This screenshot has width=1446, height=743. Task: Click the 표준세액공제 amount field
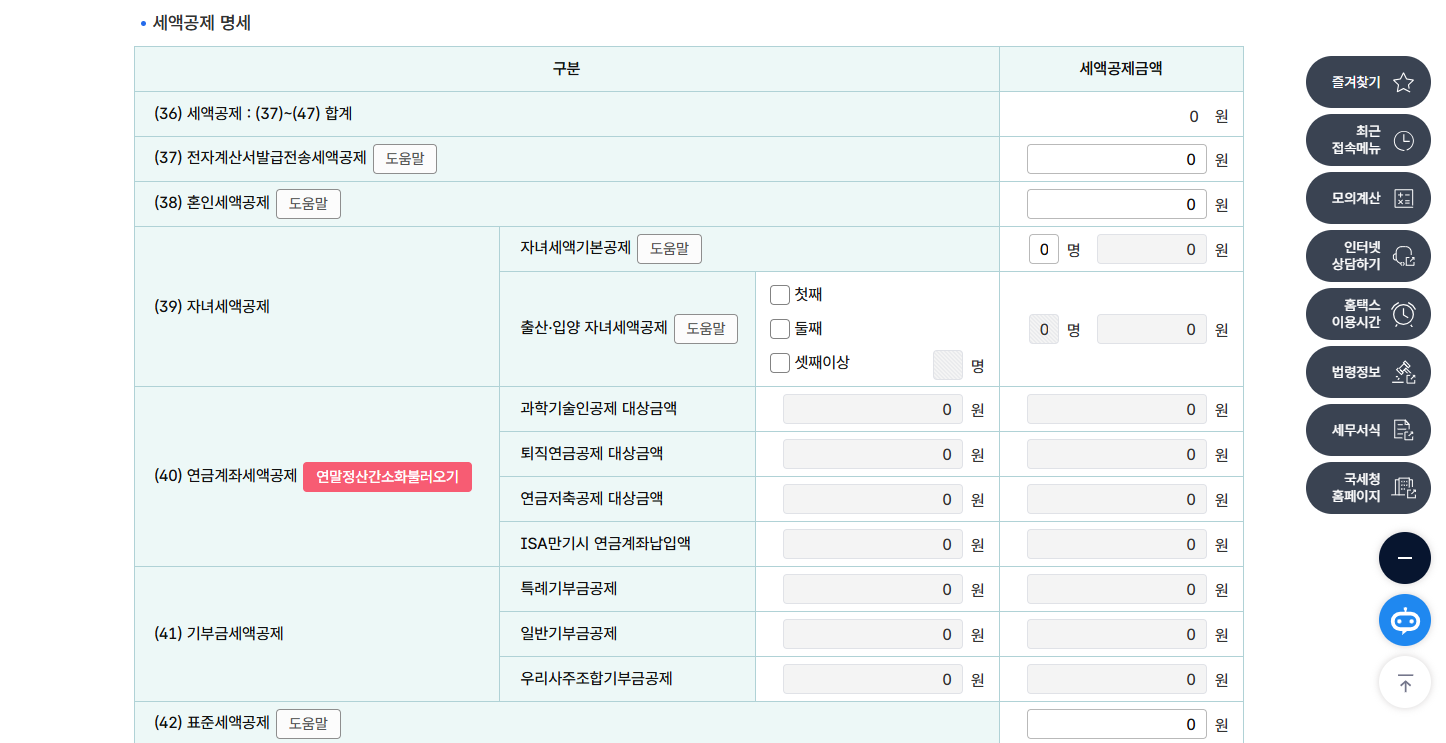tap(1116, 724)
